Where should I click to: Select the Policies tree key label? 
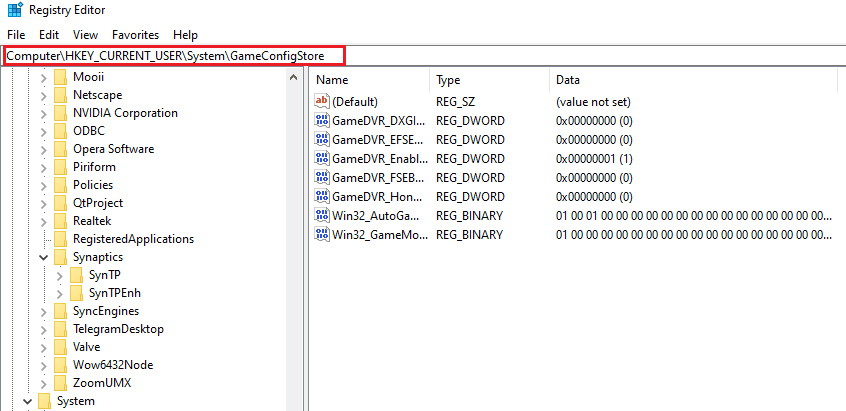coord(93,185)
